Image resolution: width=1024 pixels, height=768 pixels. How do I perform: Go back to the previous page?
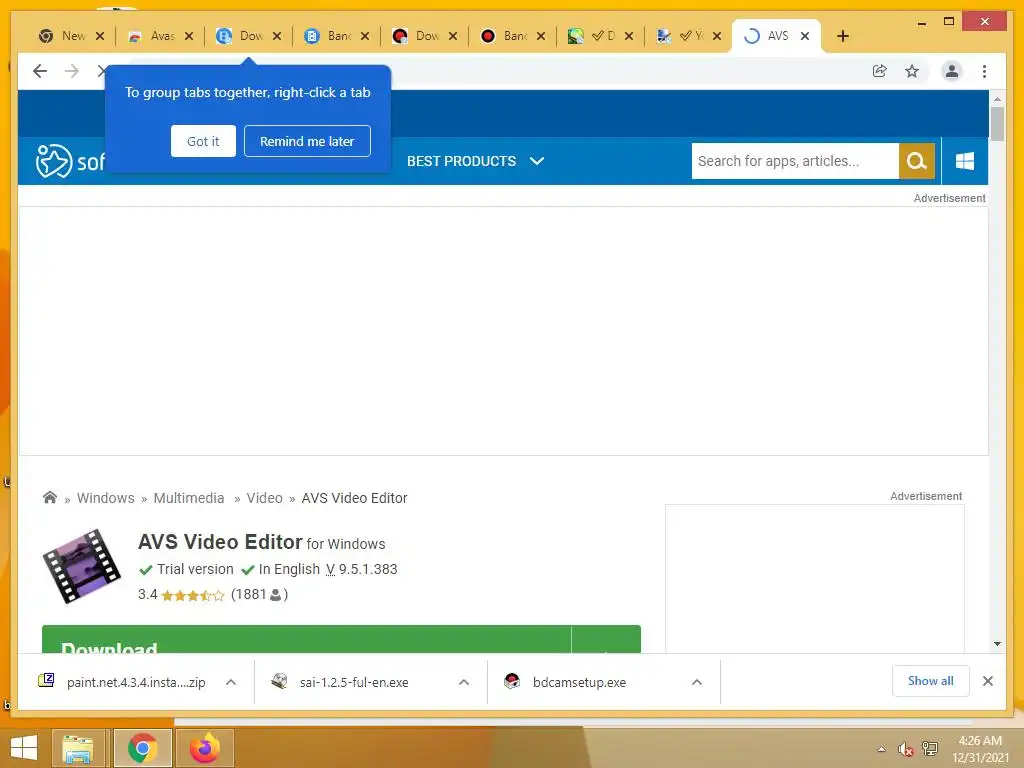pos(40,71)
